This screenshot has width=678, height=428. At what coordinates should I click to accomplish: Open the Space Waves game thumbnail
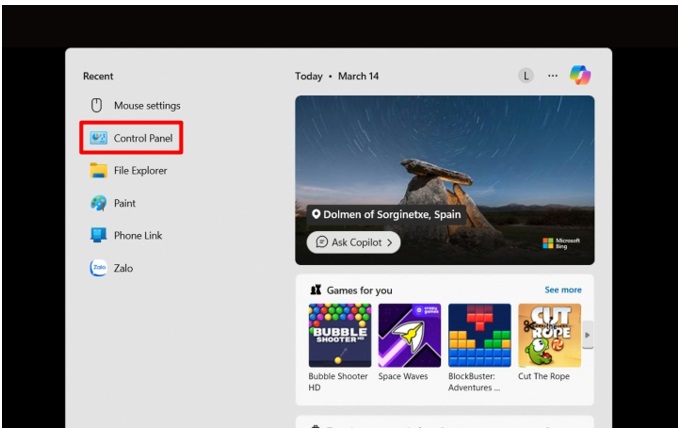pyautogui.click(x=409, y=335)
